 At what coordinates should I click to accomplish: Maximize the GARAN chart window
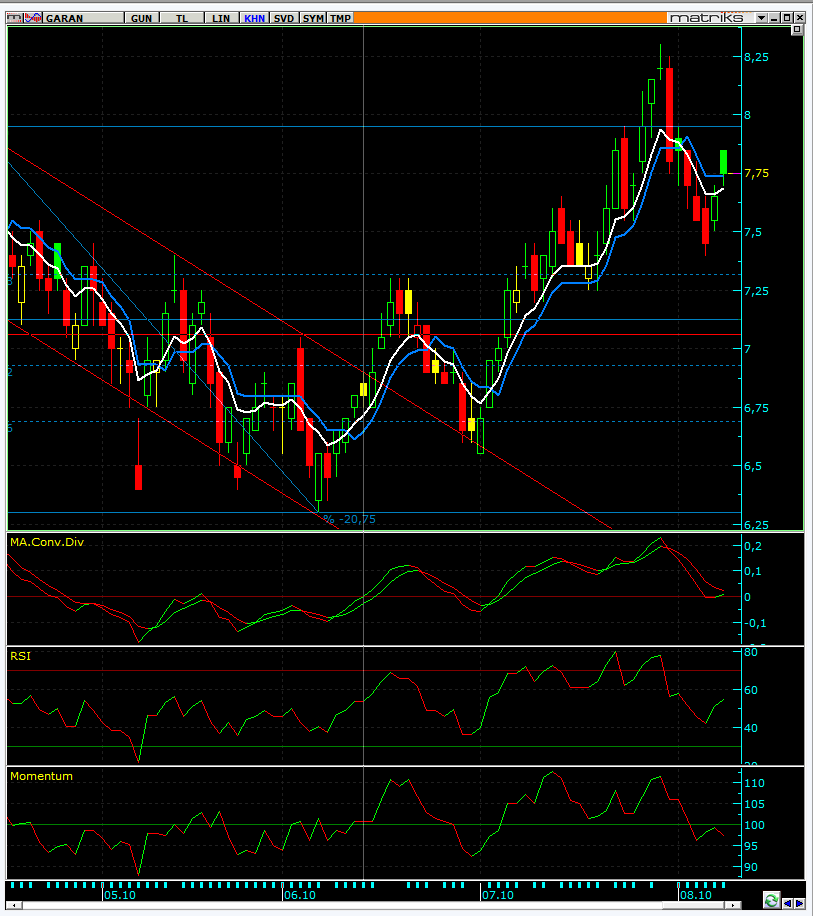click(x=789, y=18)
